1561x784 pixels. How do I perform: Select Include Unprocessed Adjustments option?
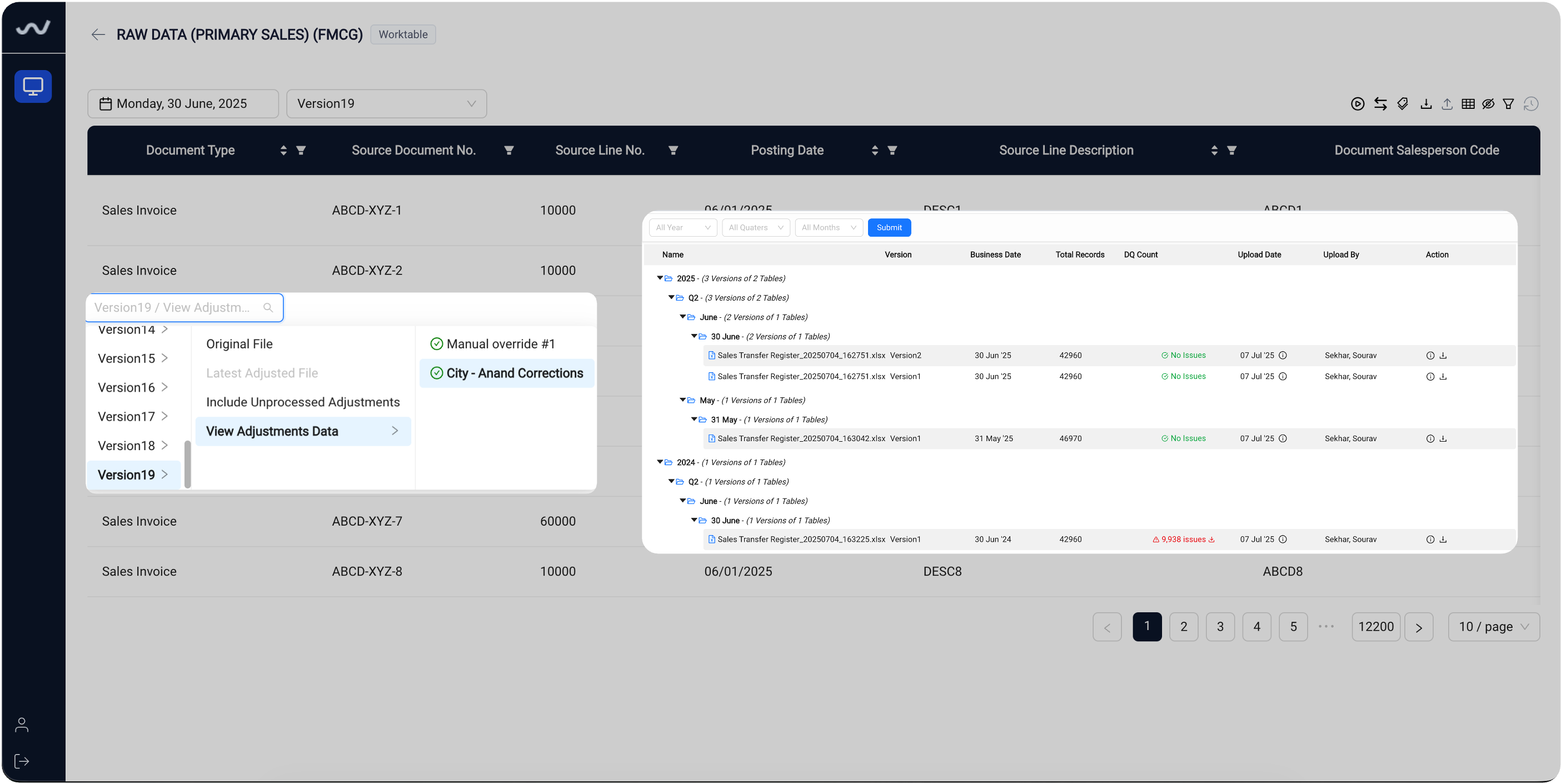click(303, 402)
